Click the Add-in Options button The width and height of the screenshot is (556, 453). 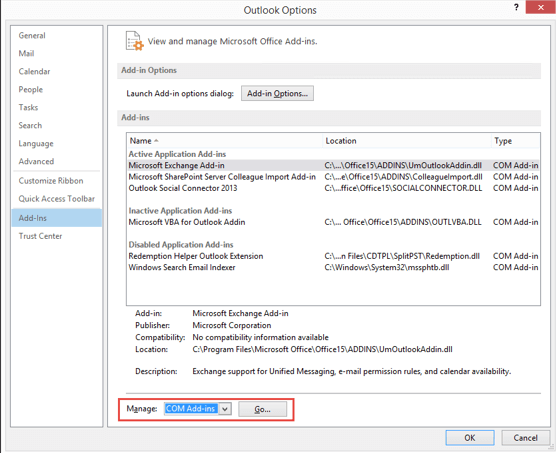[277, 94]
